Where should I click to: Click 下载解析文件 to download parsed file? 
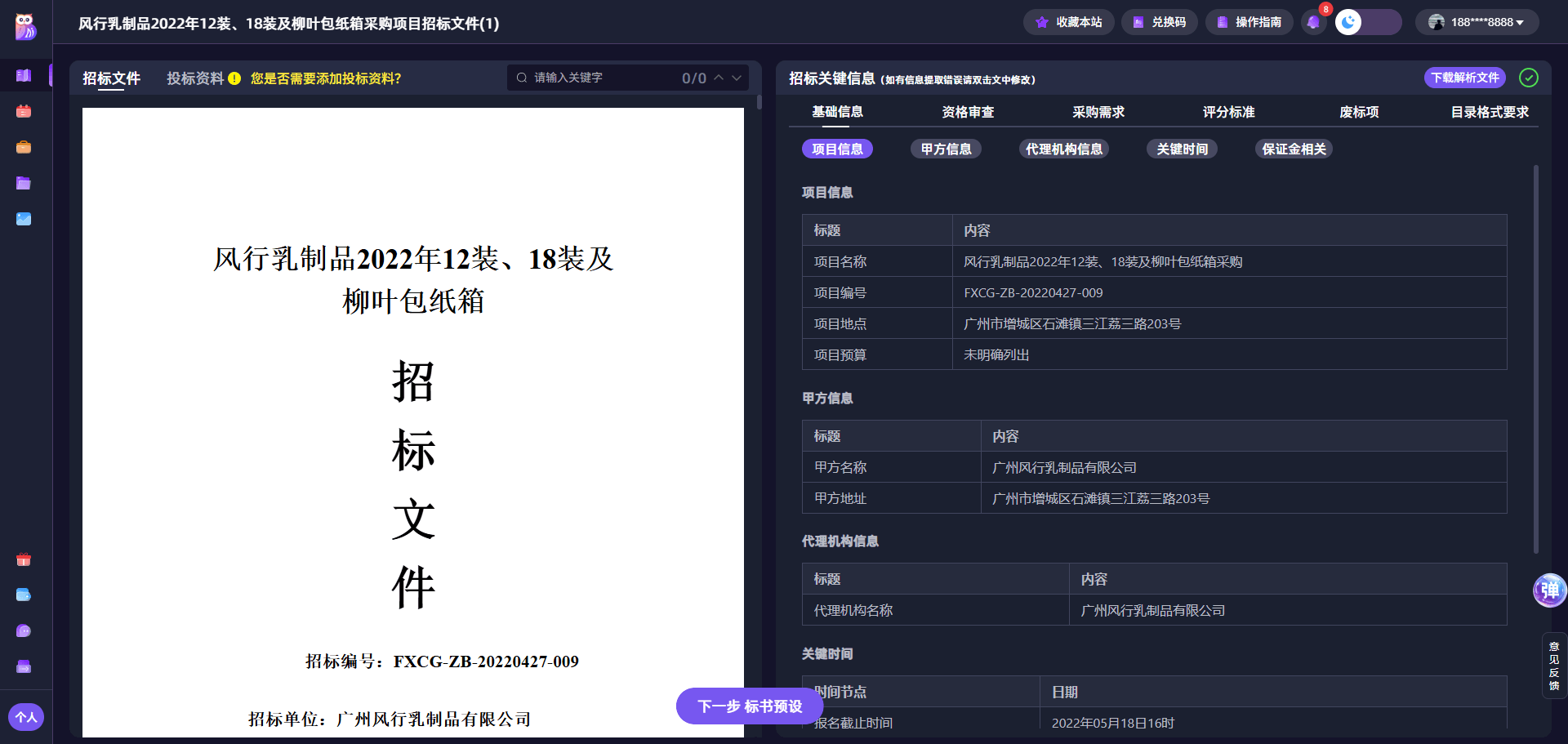[x=1464, y=78]
